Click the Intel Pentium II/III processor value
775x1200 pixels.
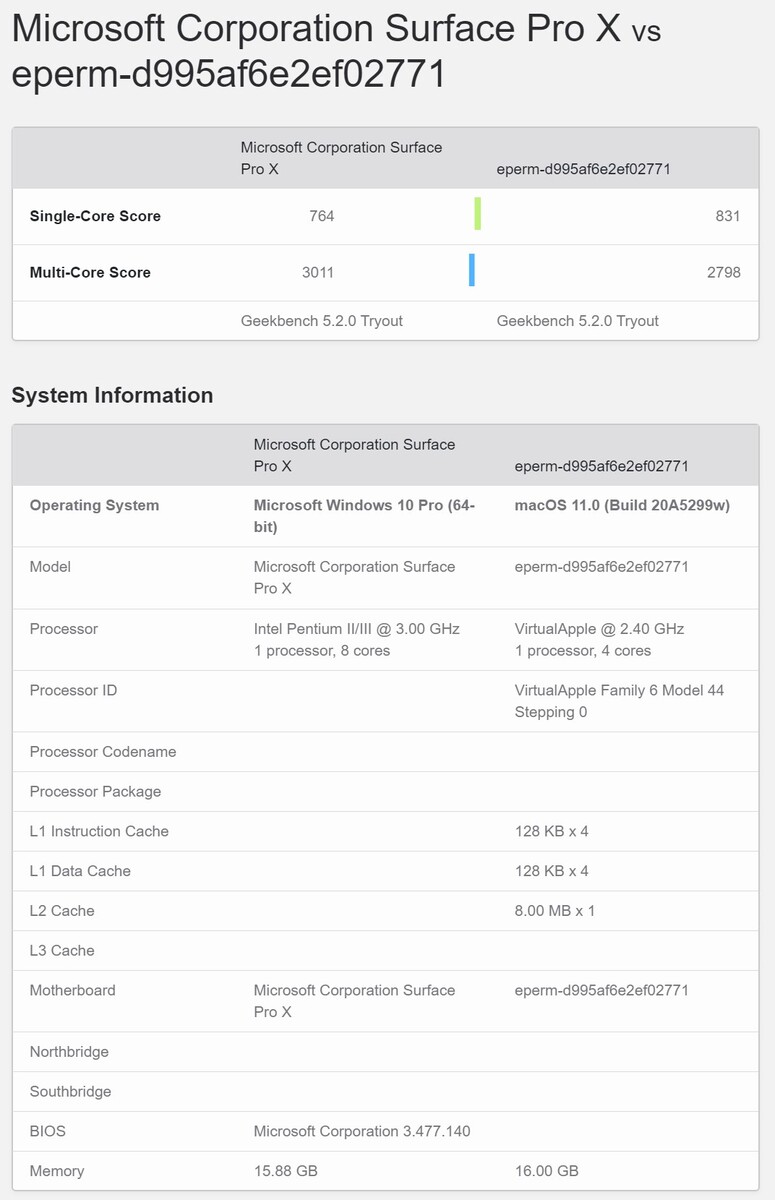356,640
